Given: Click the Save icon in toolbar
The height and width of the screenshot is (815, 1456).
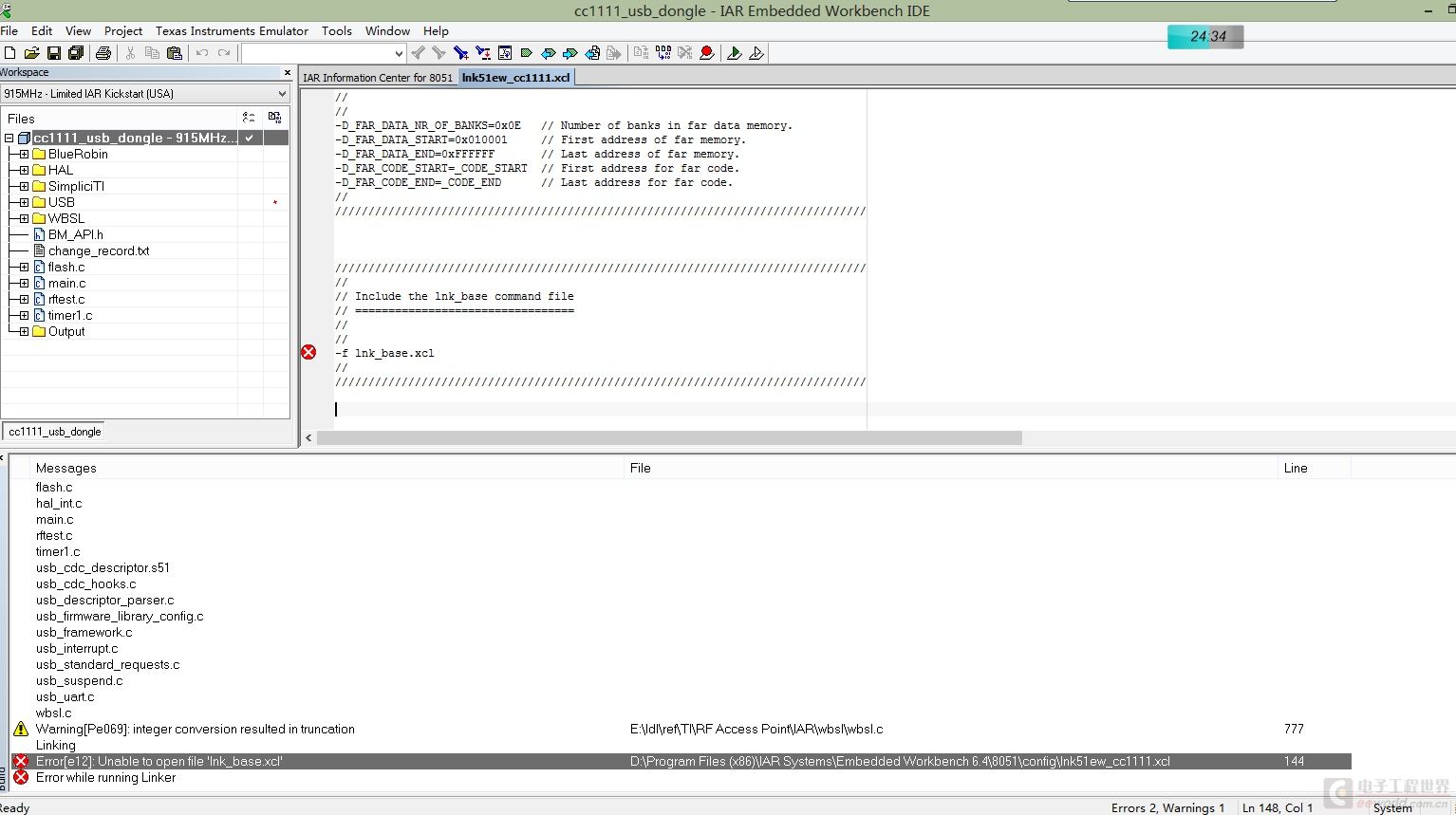Looking at the screenshot, I should pos(54,53).
